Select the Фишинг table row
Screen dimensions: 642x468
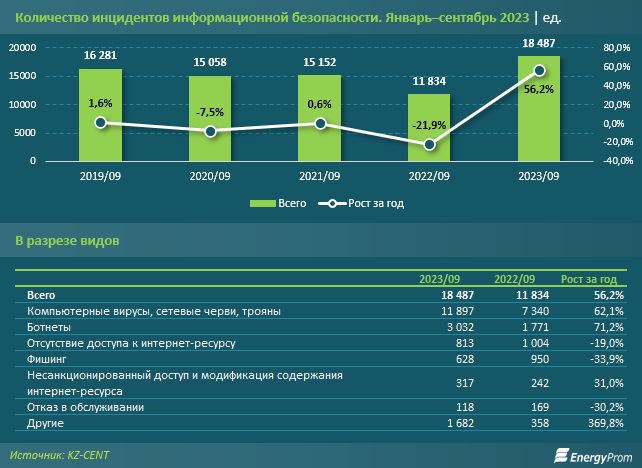[x=320, y=359]
